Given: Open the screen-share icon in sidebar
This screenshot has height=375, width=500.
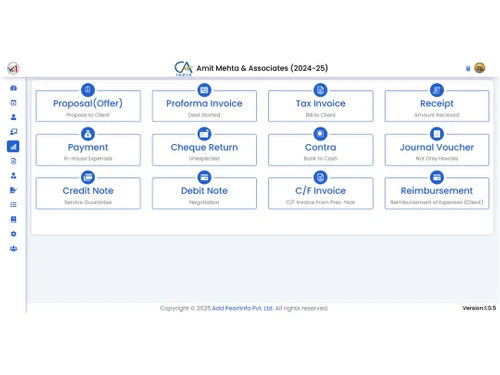Looking at the screenshot, I should [13, 132].
